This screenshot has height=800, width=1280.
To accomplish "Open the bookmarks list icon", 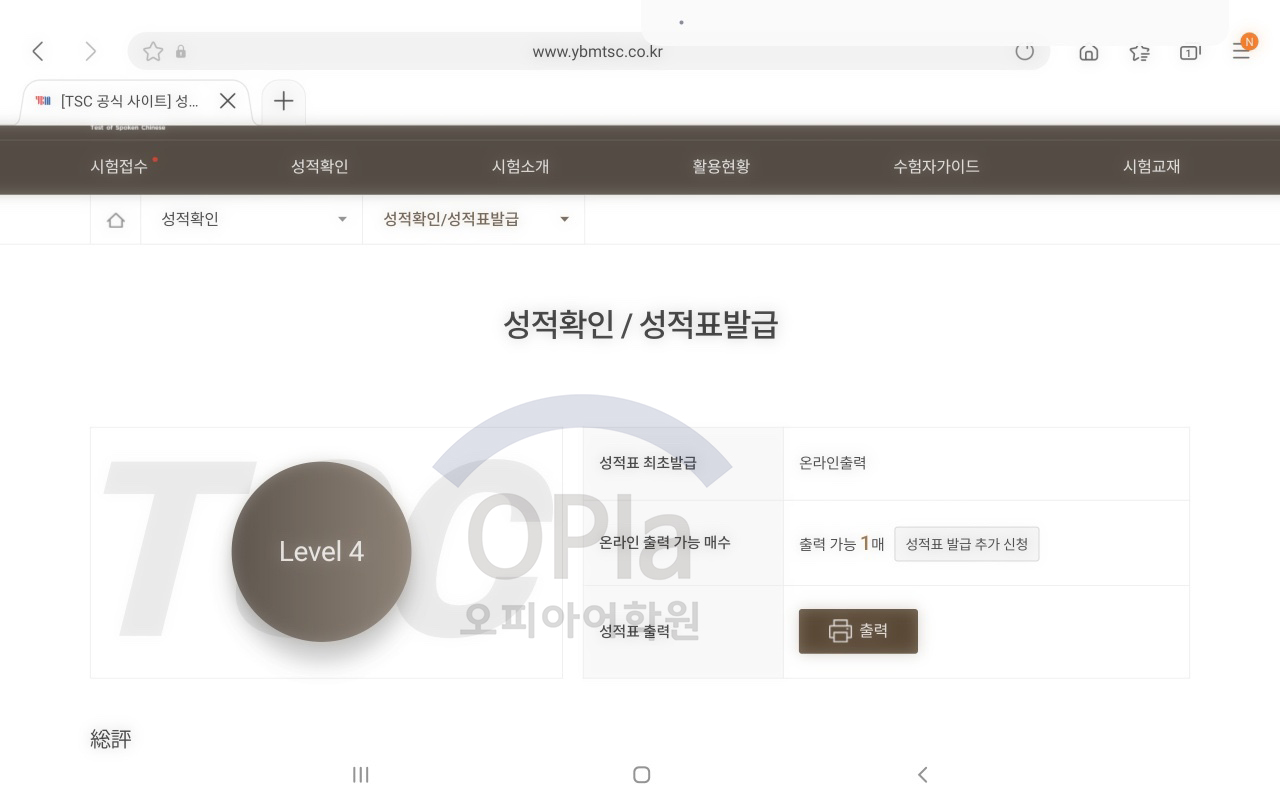I will (1139, 52).
